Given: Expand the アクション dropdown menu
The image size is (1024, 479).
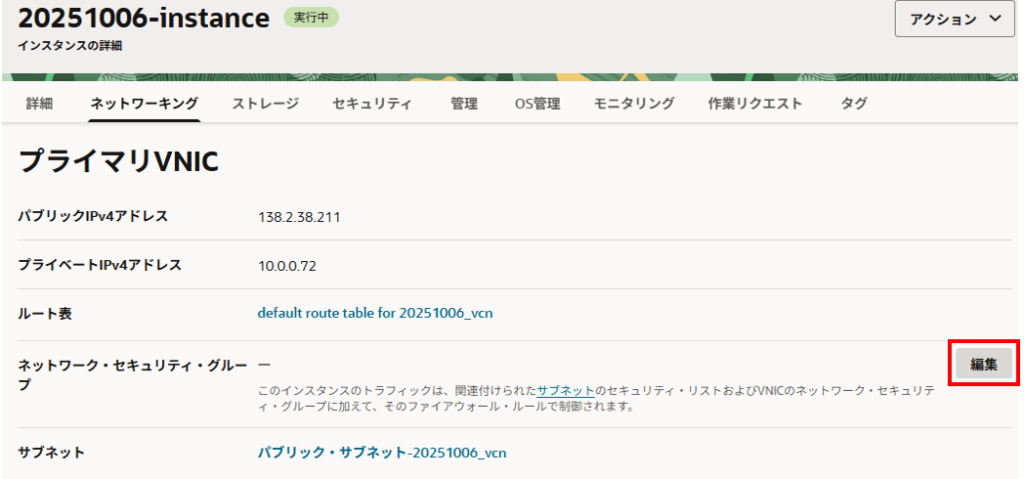Looking at the screenshot, I should coord(954,18).
